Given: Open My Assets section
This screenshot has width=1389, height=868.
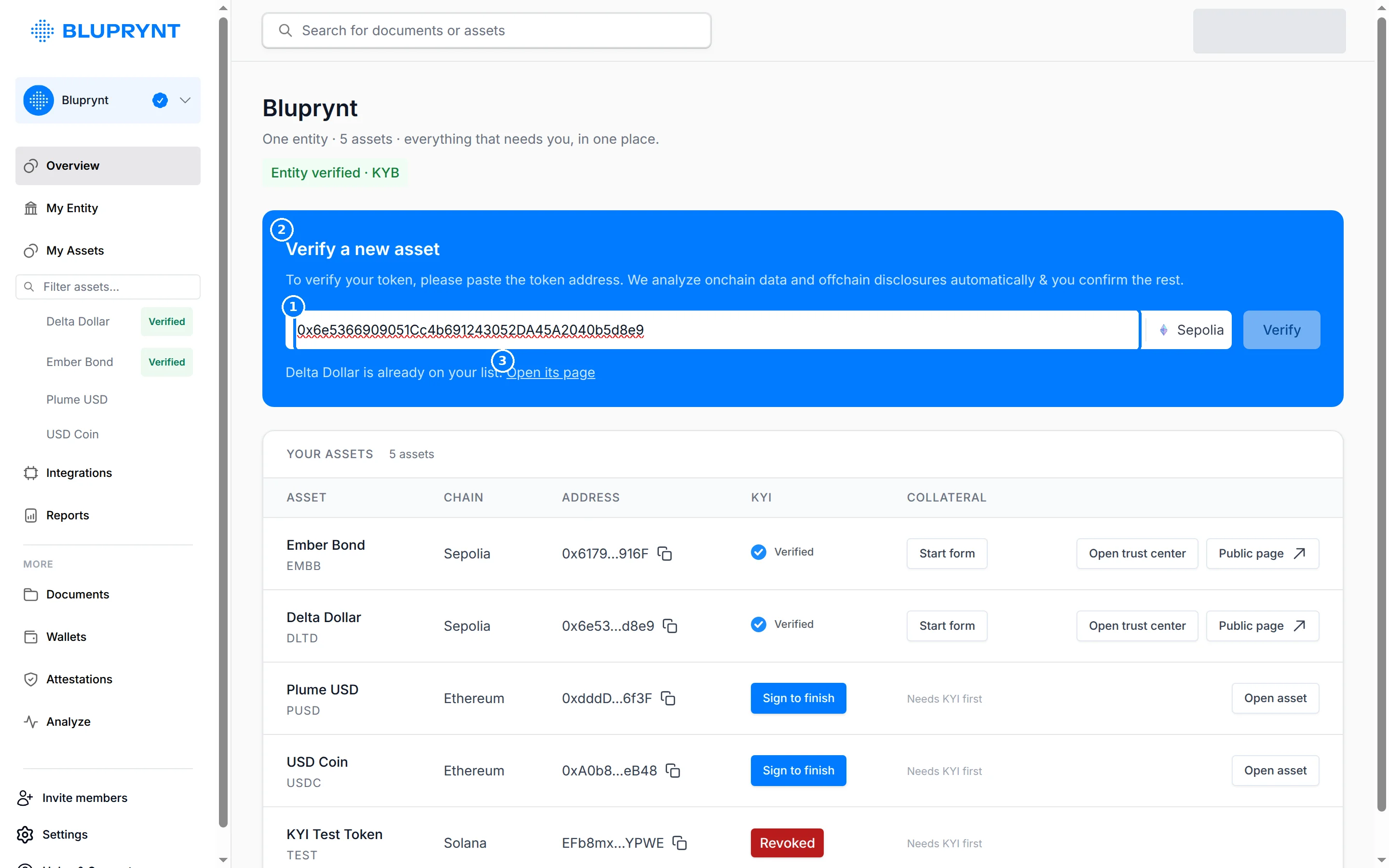Looking at the screenshot, I should coord(108,250).
